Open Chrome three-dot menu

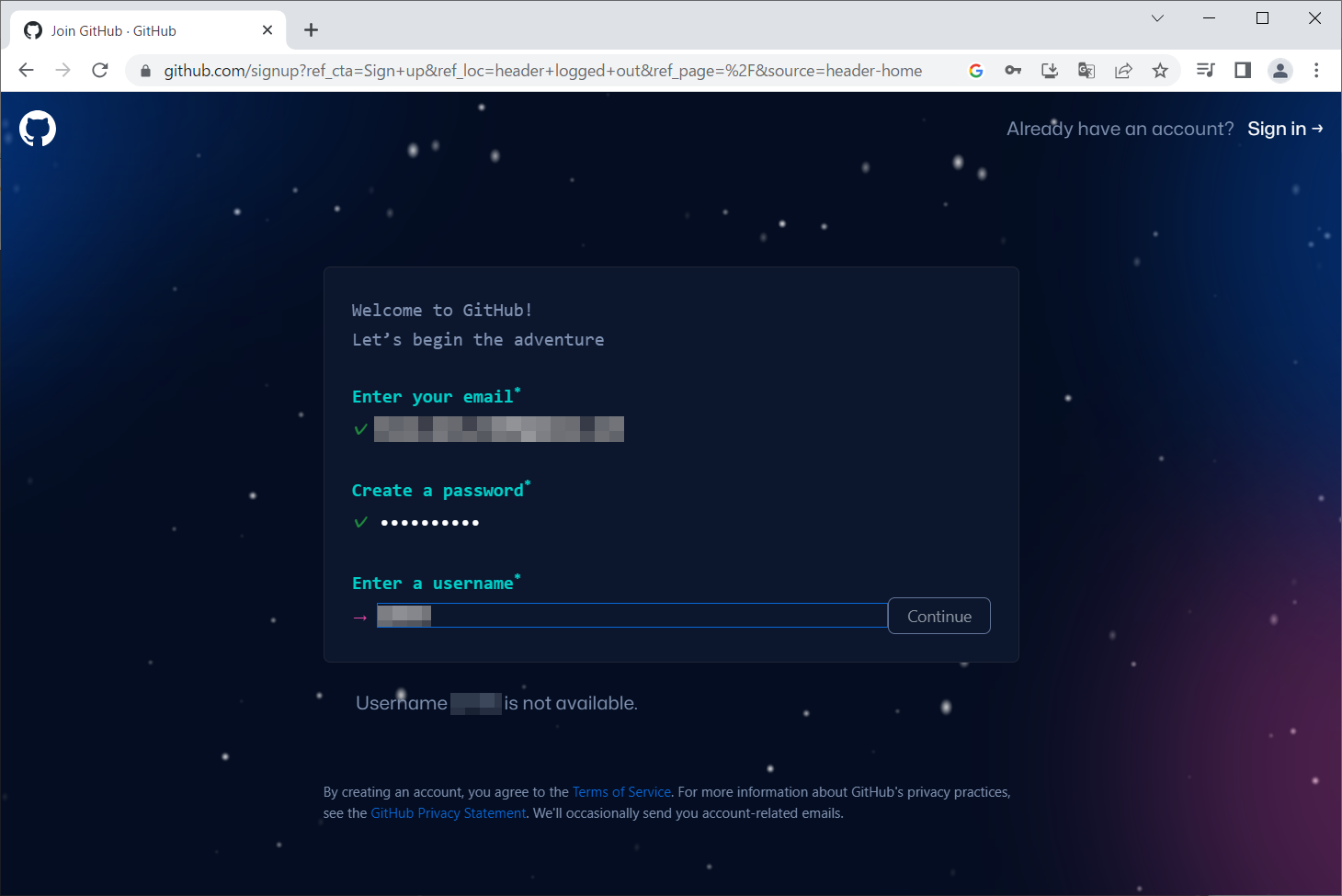tap(1316, 71)
